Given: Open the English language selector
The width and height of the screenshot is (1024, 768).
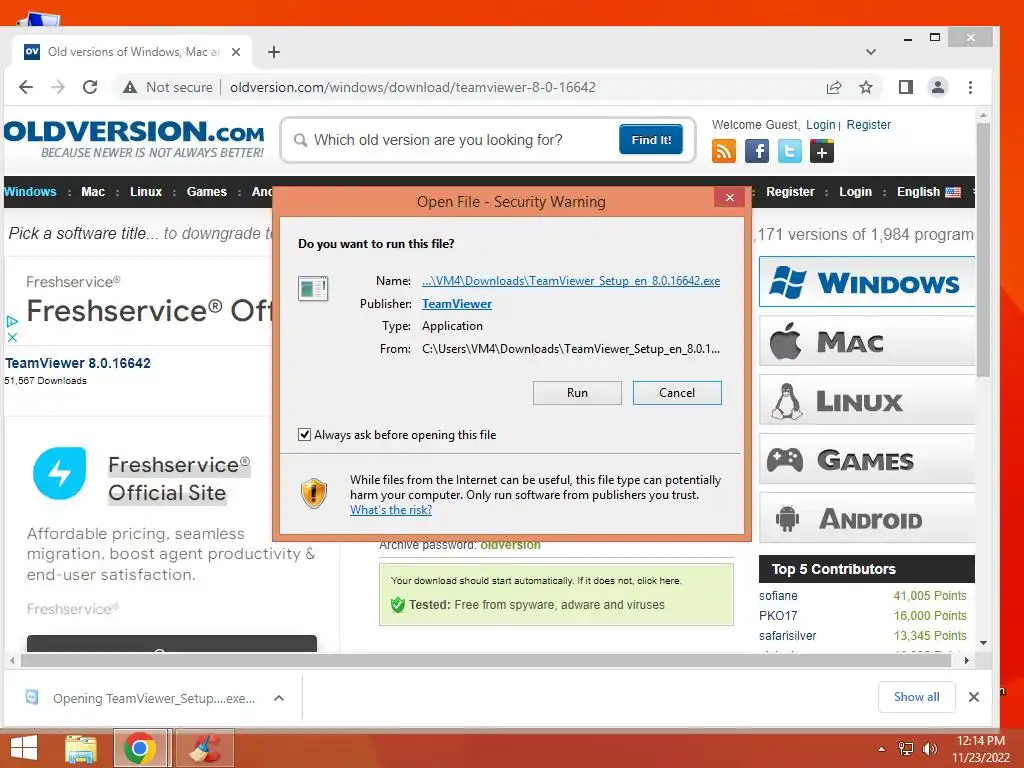Looking at the screenshot, I should 929,192.
